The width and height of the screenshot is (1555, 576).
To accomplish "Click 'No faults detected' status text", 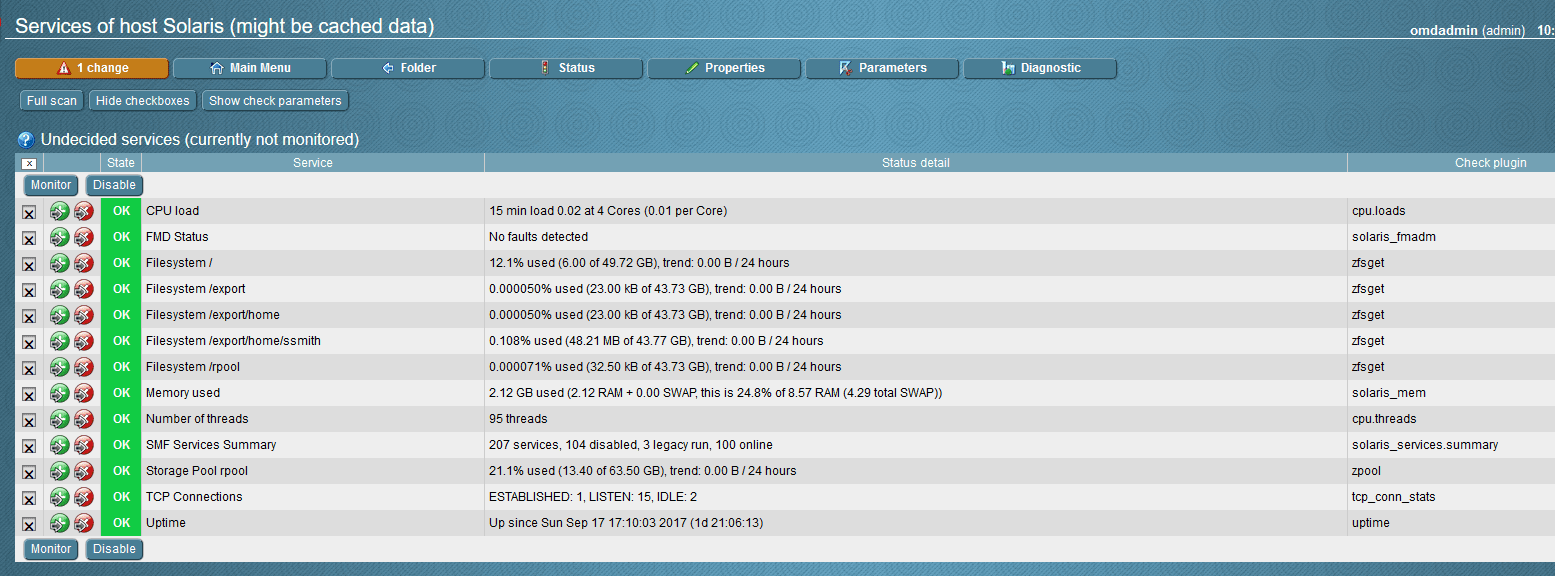I will click(538, 237).
